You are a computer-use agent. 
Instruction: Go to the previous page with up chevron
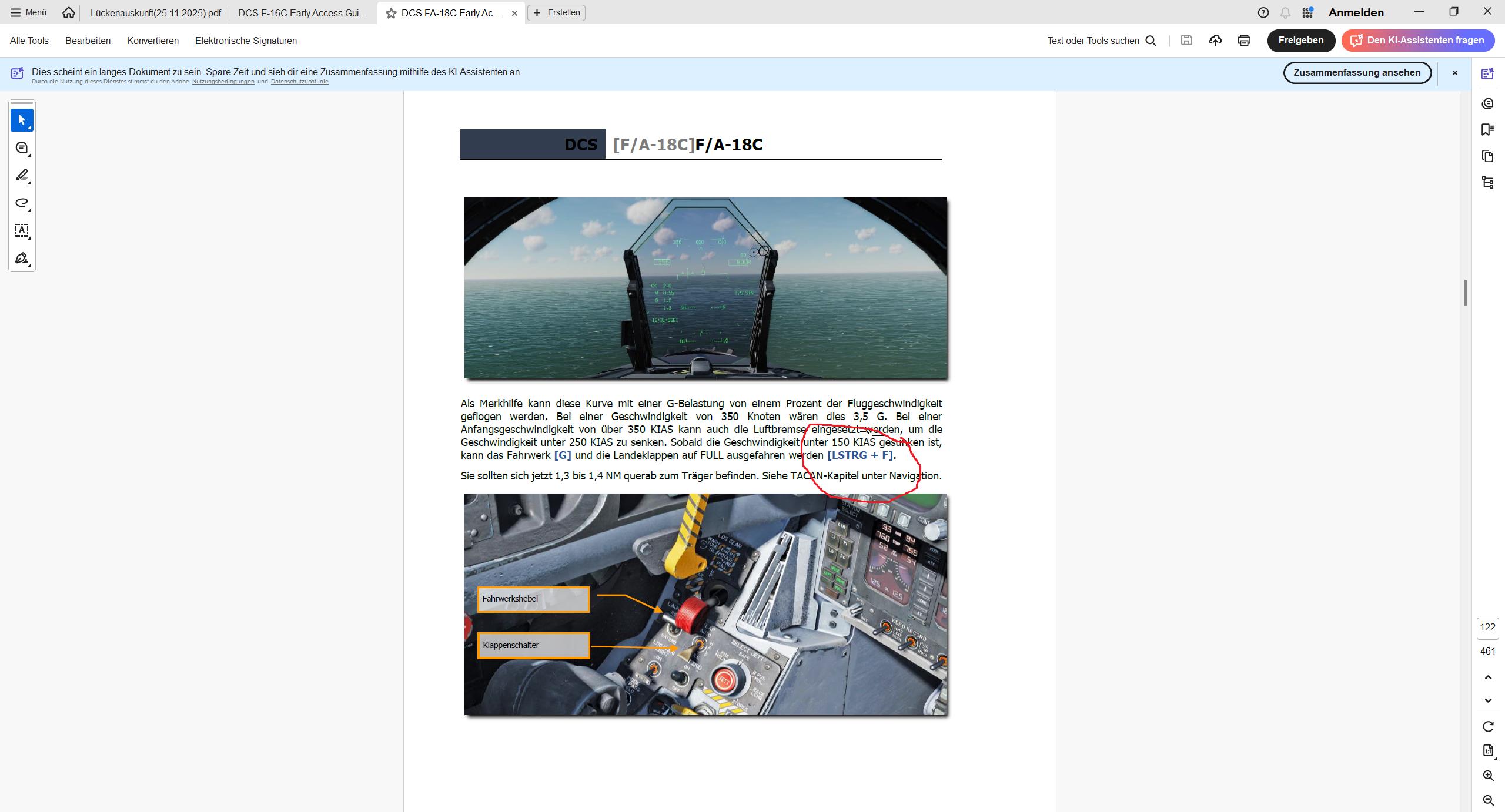(1488, 677)
